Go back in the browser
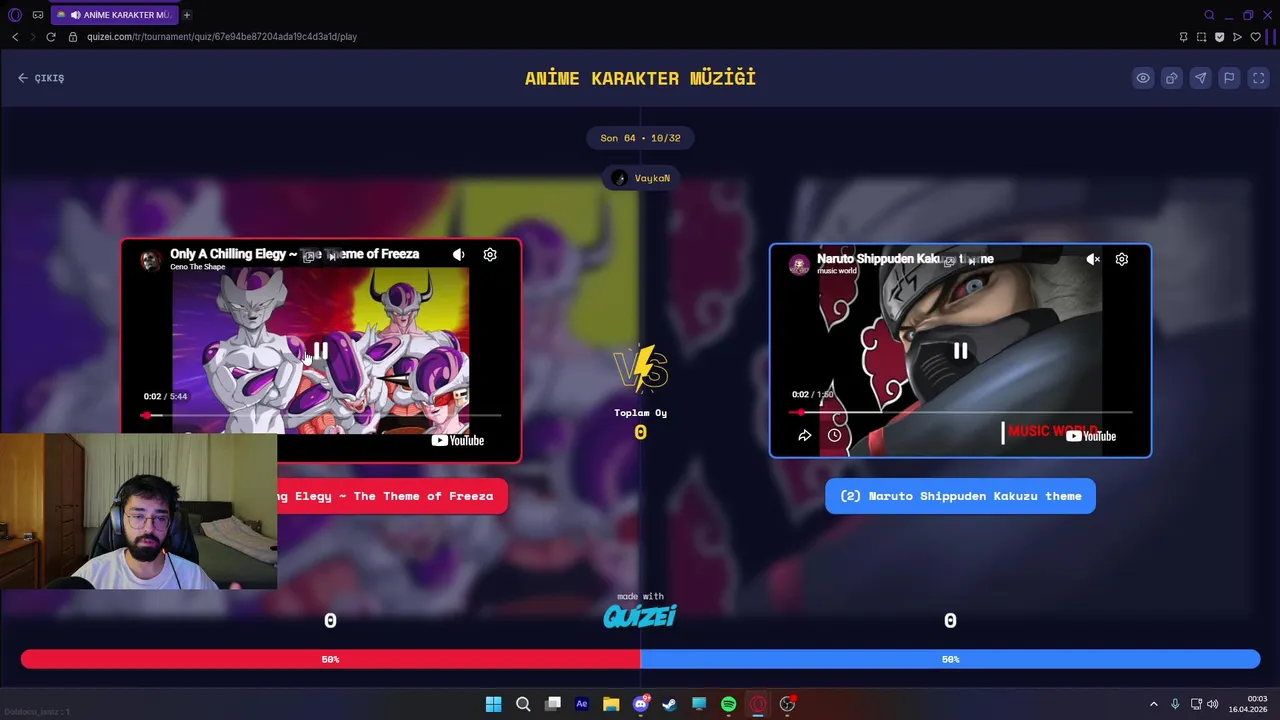1280x720 pixels. click(x=15, y=37)
